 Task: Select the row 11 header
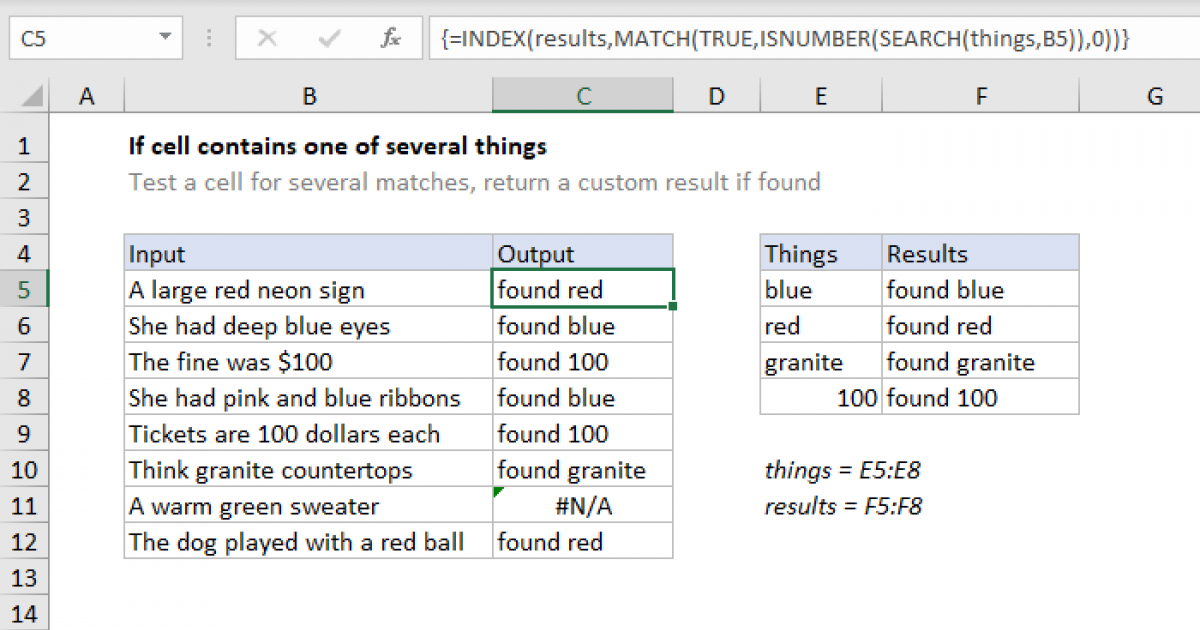(x=25, y=505)
